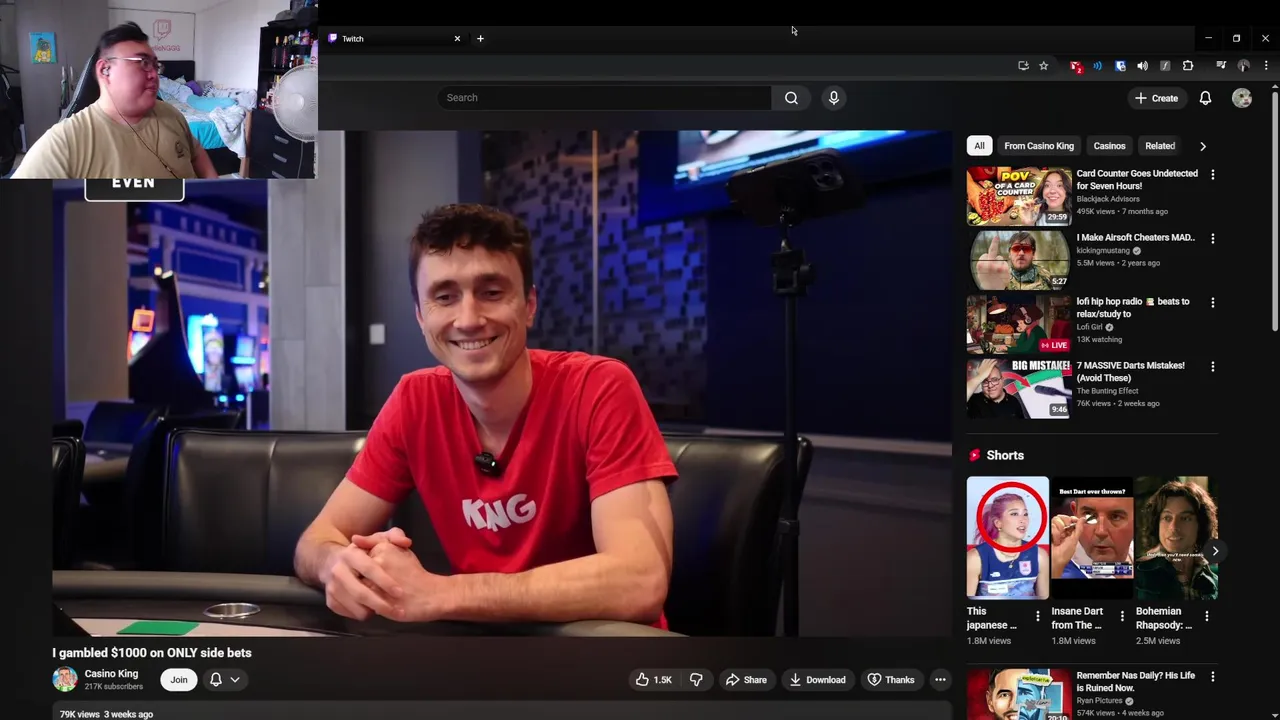Bookmark this page with the star icon
Viewport: 1280px width, 720px height.
point(1043,66)
